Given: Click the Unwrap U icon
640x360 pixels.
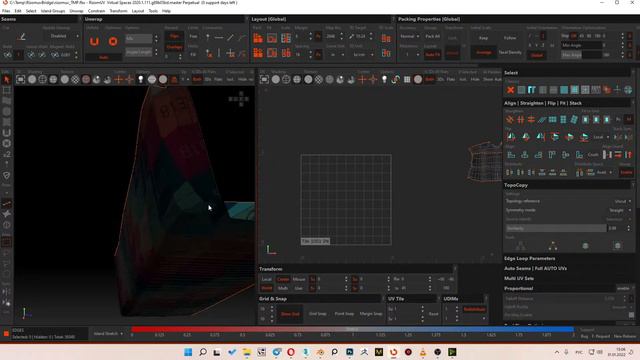Looking at the screenshot, I should coord(94,41).
